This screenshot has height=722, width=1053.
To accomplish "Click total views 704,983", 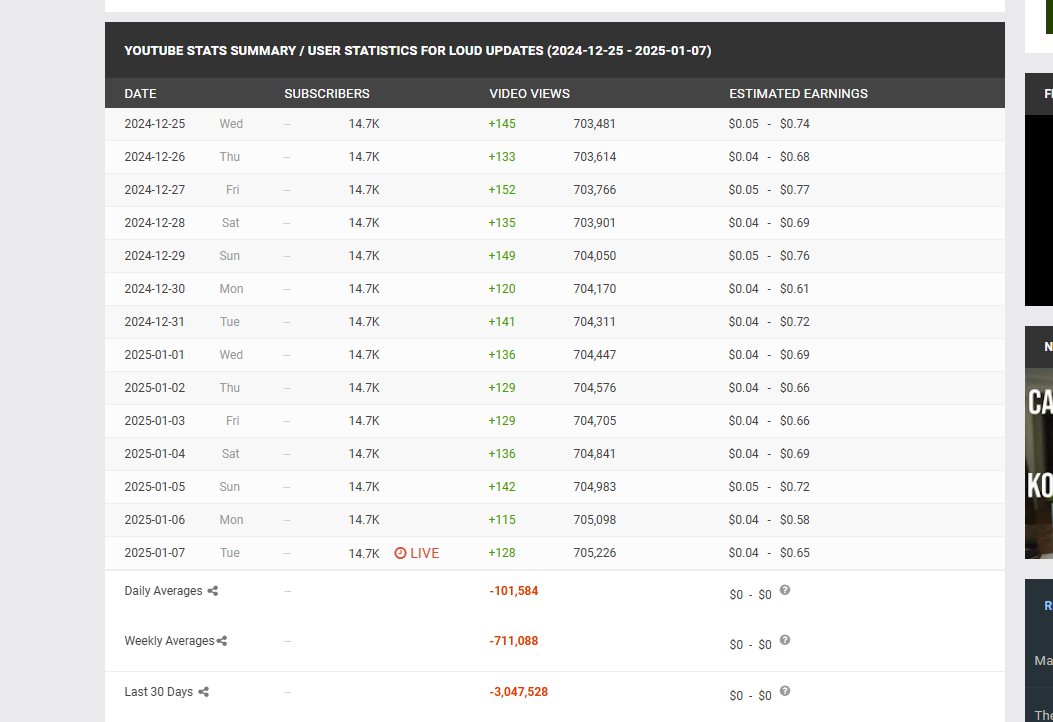I will pyautogui.click(x=594, y=486).
